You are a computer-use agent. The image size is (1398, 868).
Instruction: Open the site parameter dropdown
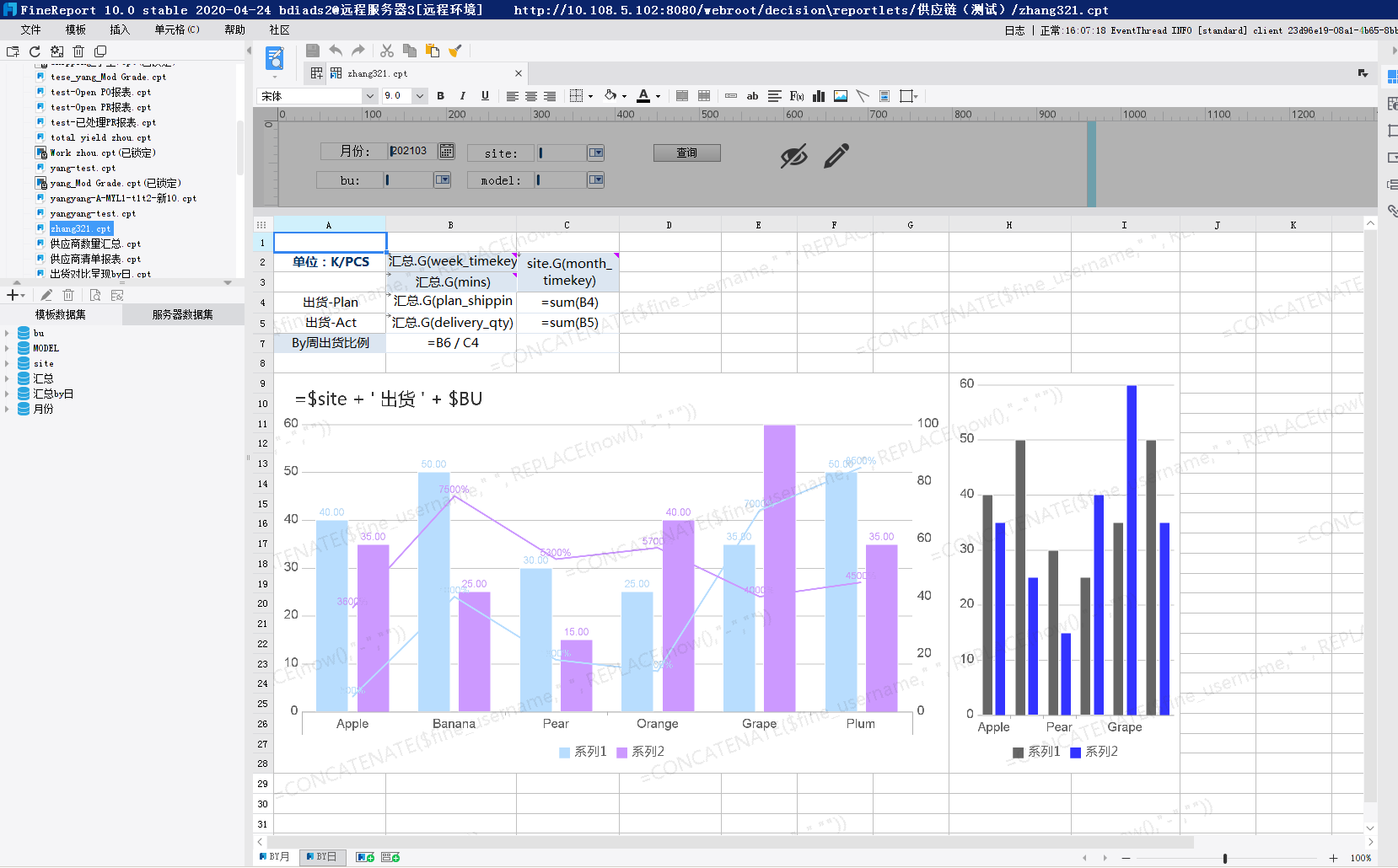point(596,153)
